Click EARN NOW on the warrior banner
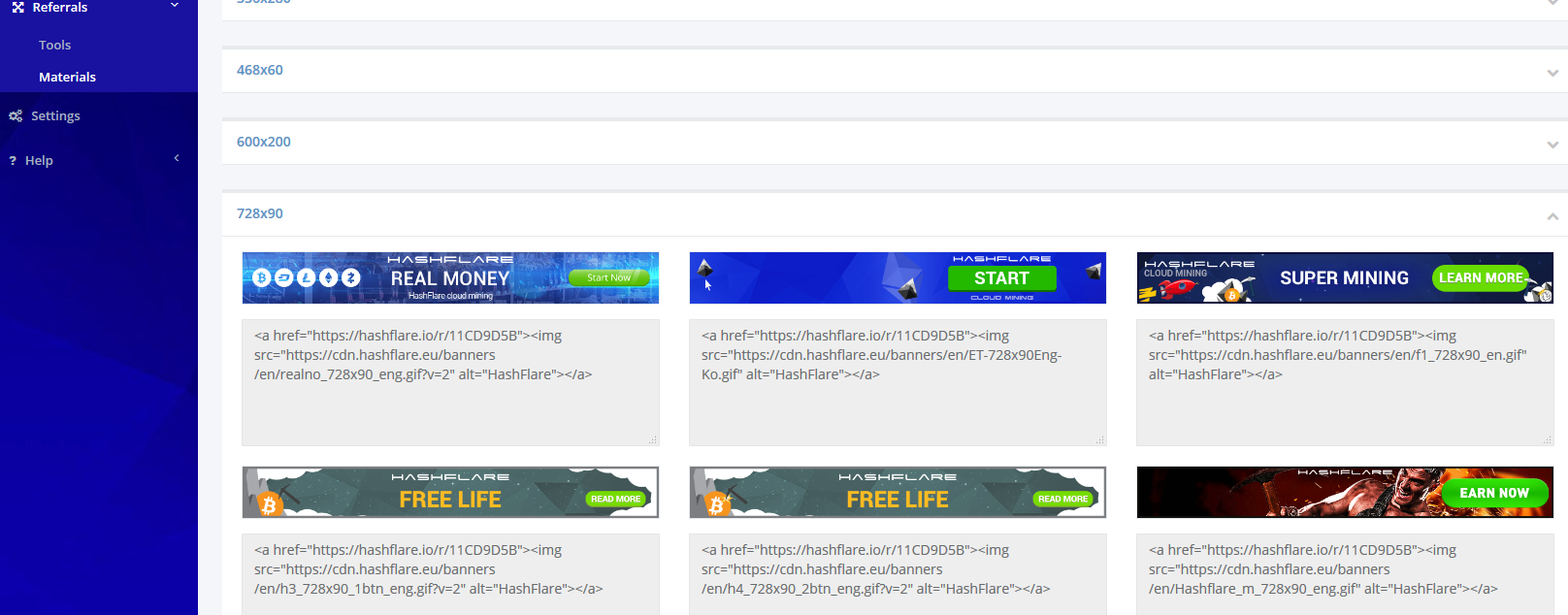This screenshot has height=615, width=1568. (1493, 493)
